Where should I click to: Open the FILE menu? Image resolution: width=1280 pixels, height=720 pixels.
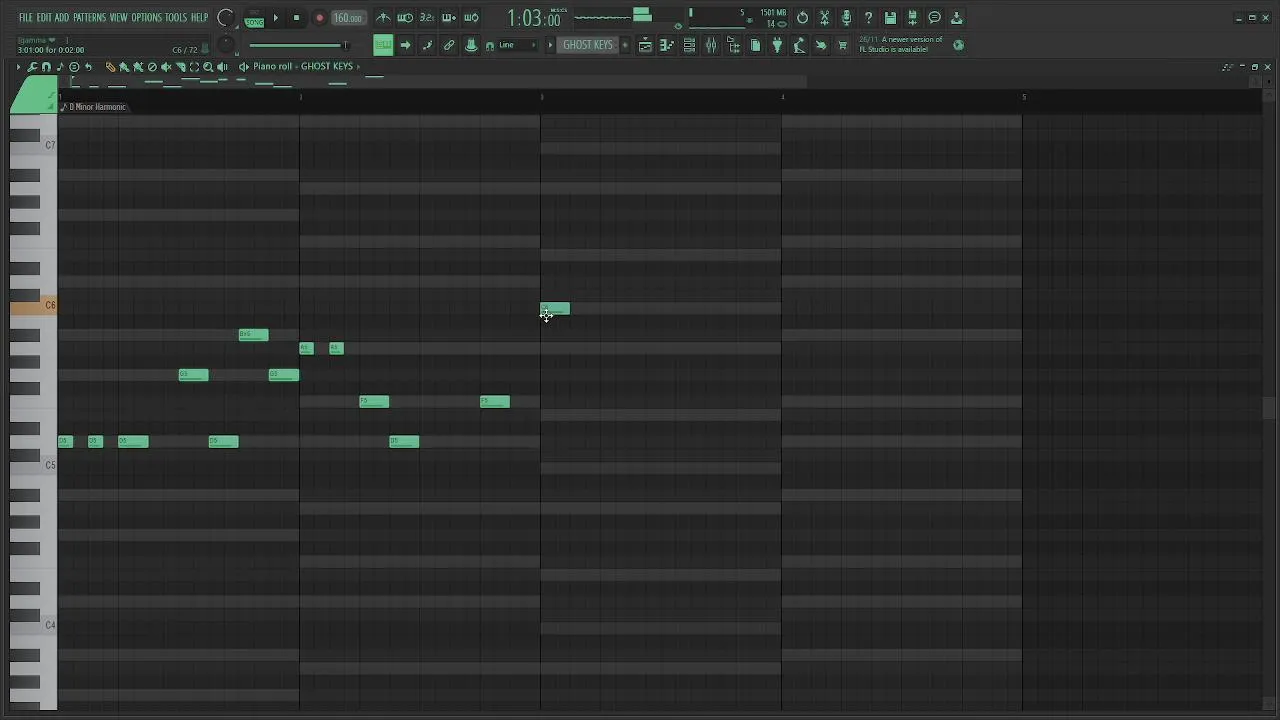tap(26, 18)
